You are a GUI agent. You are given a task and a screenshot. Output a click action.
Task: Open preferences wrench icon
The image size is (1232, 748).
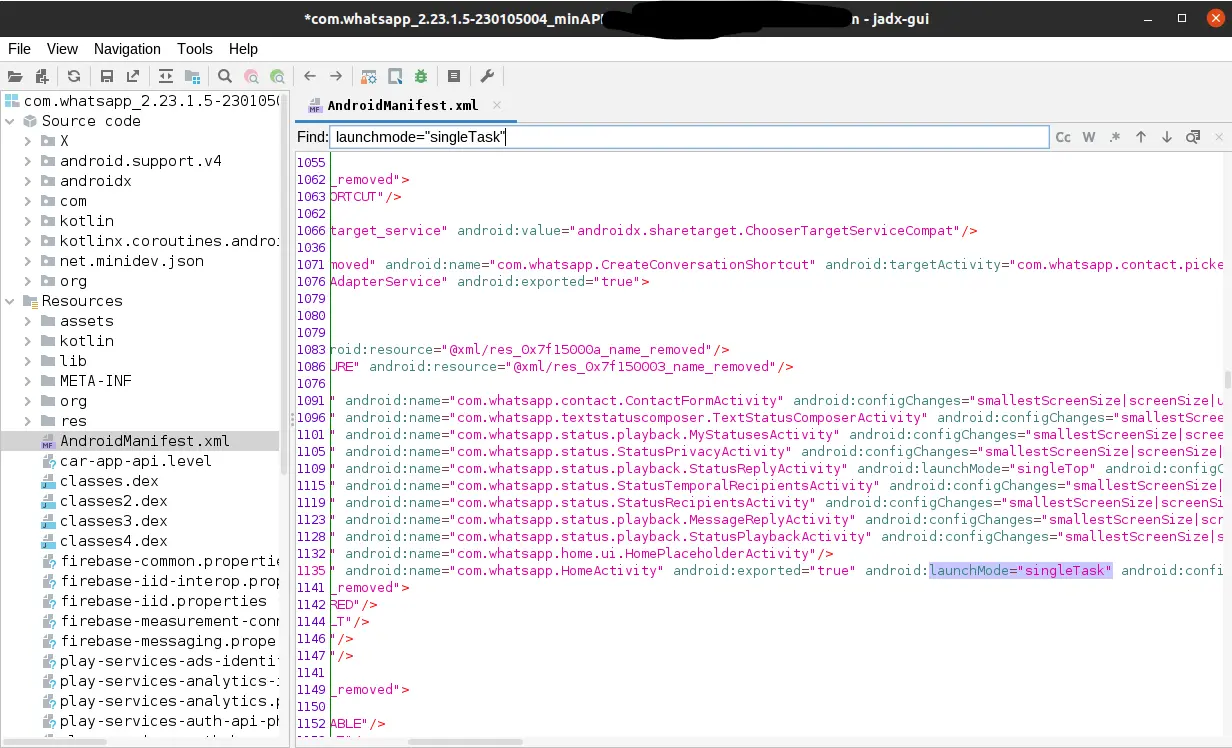(487, 76)
